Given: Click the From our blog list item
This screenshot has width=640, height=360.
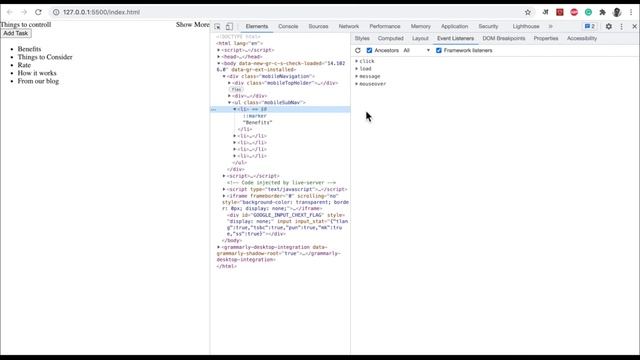Looking at the screenshot, I should tap(38, 81).
